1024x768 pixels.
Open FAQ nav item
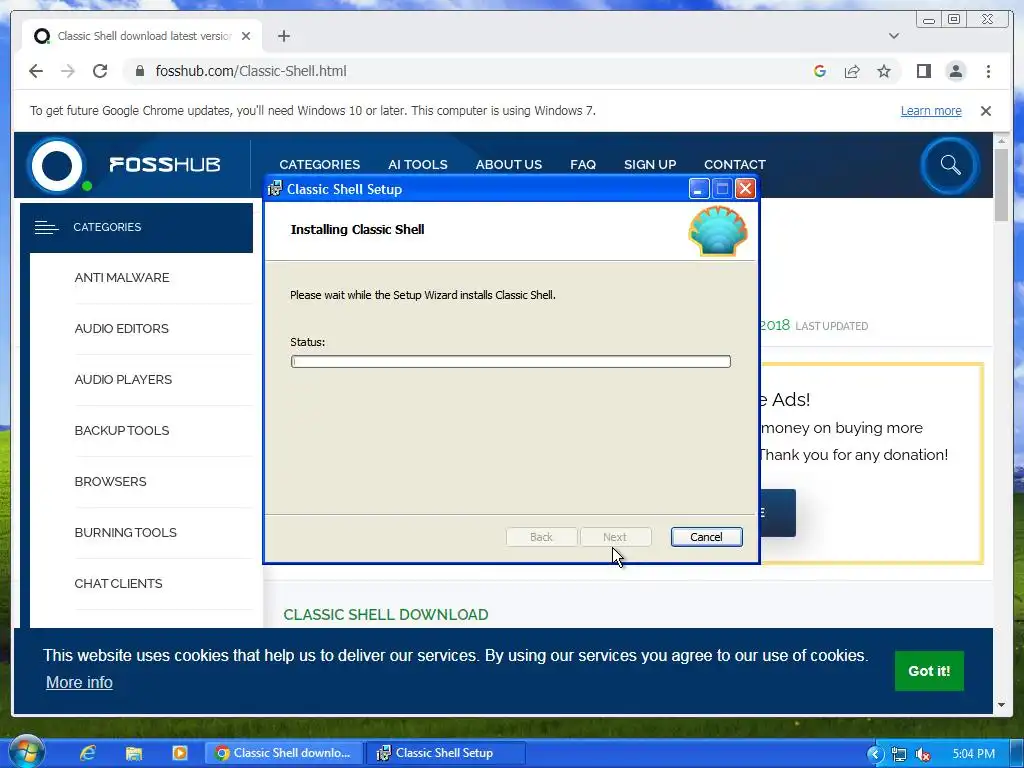pyautogui.click(x=583, y=165)
